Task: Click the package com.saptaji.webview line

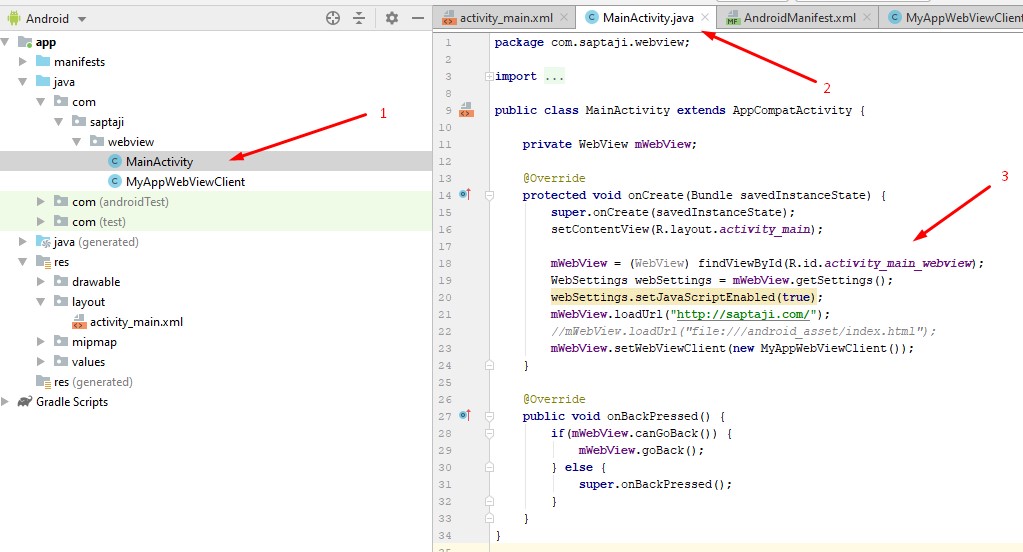Action: [x=592, y=42]
